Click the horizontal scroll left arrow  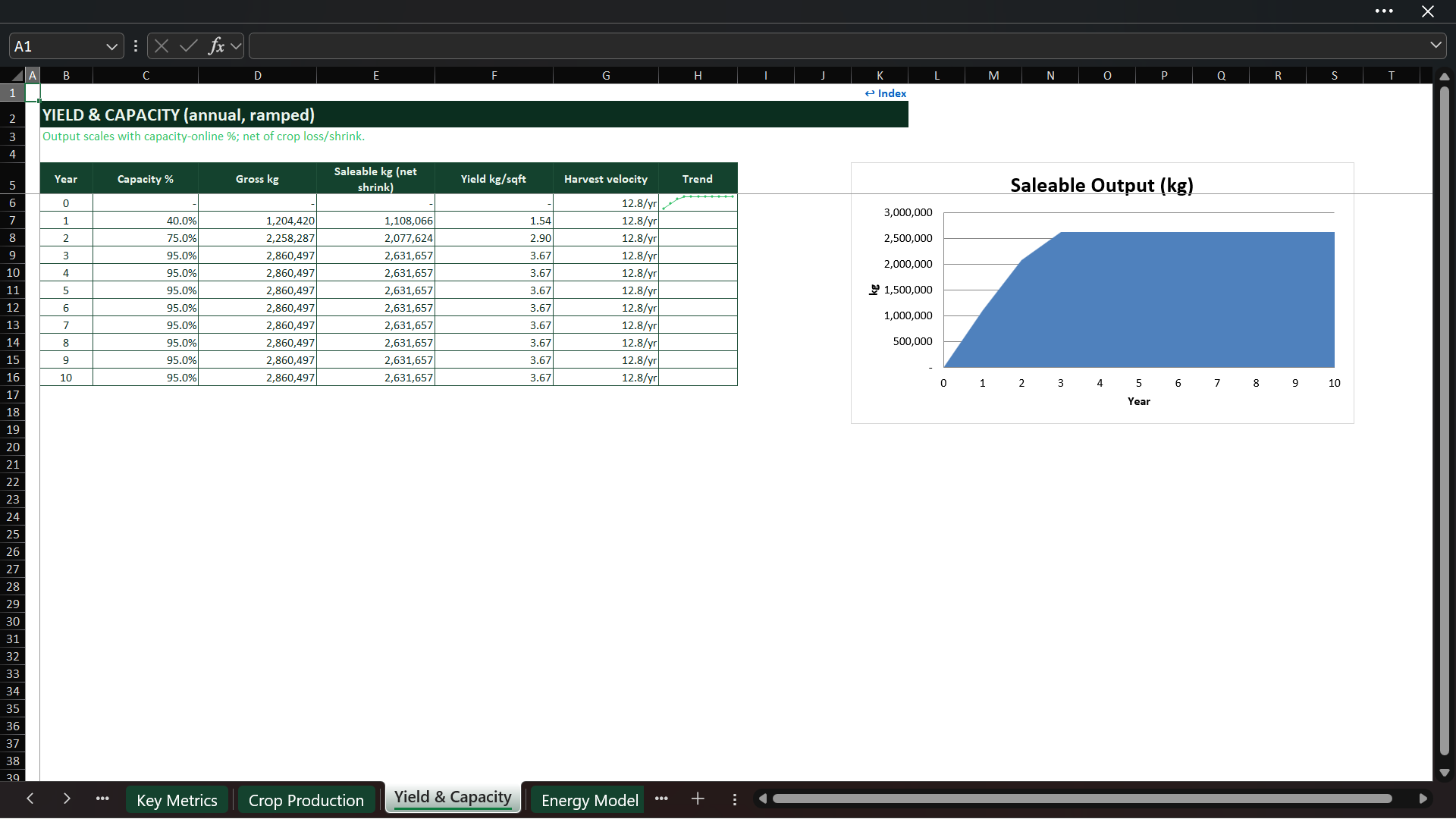[763, 799]
